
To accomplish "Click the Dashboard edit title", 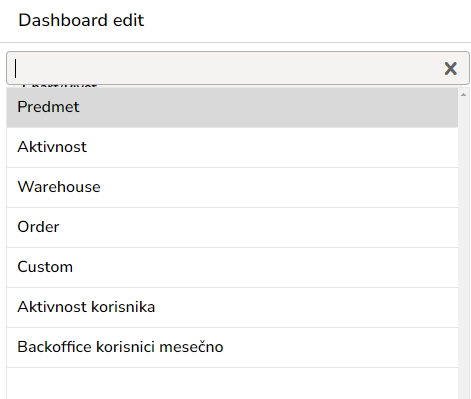I will (81, 20).
